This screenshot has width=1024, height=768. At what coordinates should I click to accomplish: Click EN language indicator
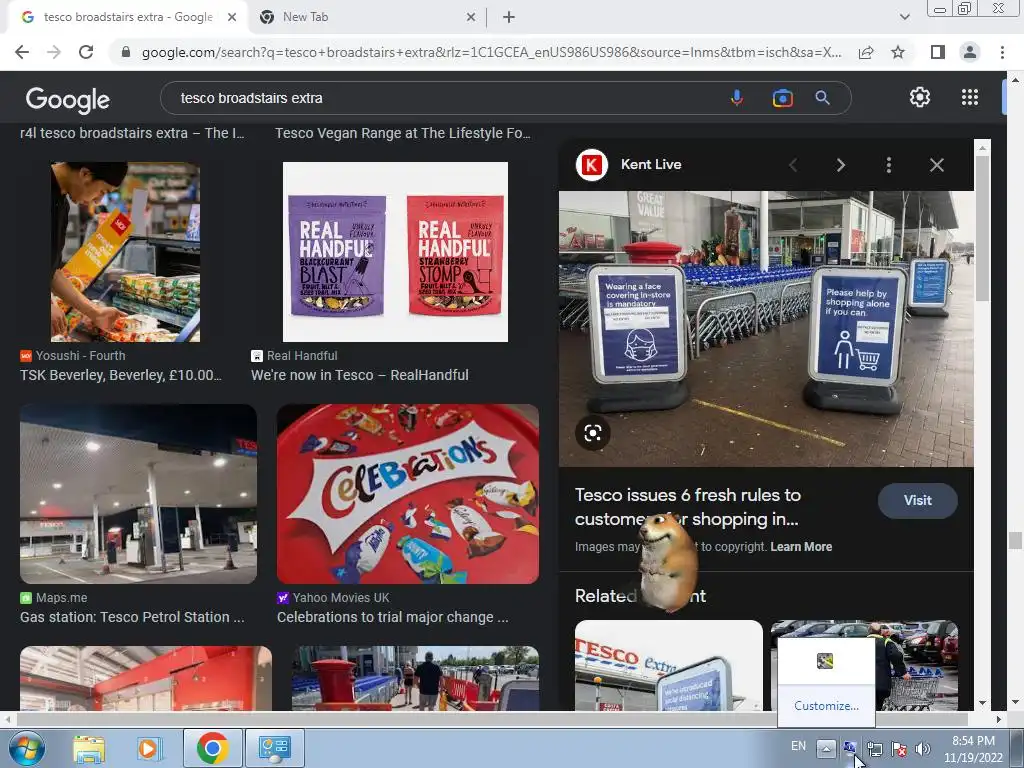coord(798,746)
